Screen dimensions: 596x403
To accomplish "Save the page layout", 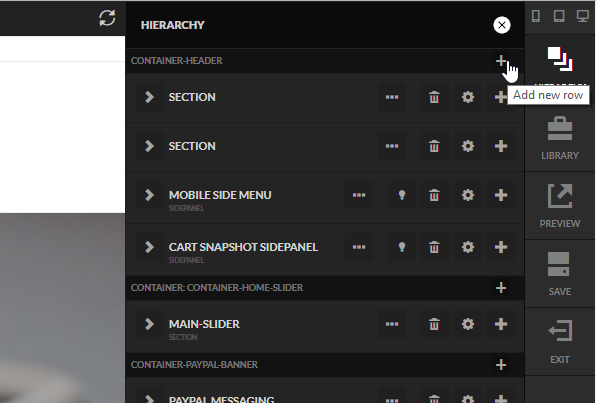I will (560, 274).
